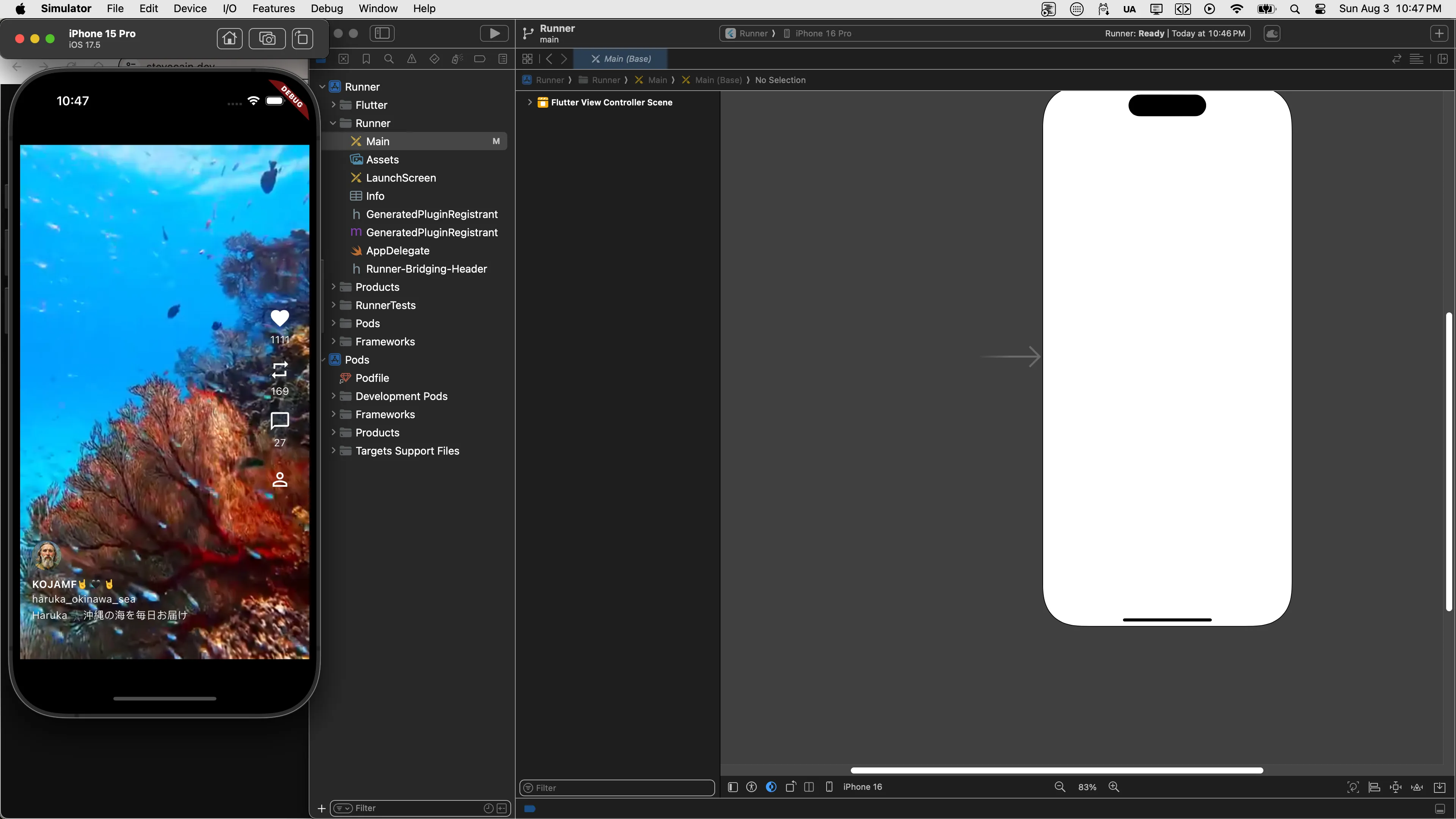Click the Xcode Cloud icon in toolbar

pyautogui.click(x=1272, y=33)
